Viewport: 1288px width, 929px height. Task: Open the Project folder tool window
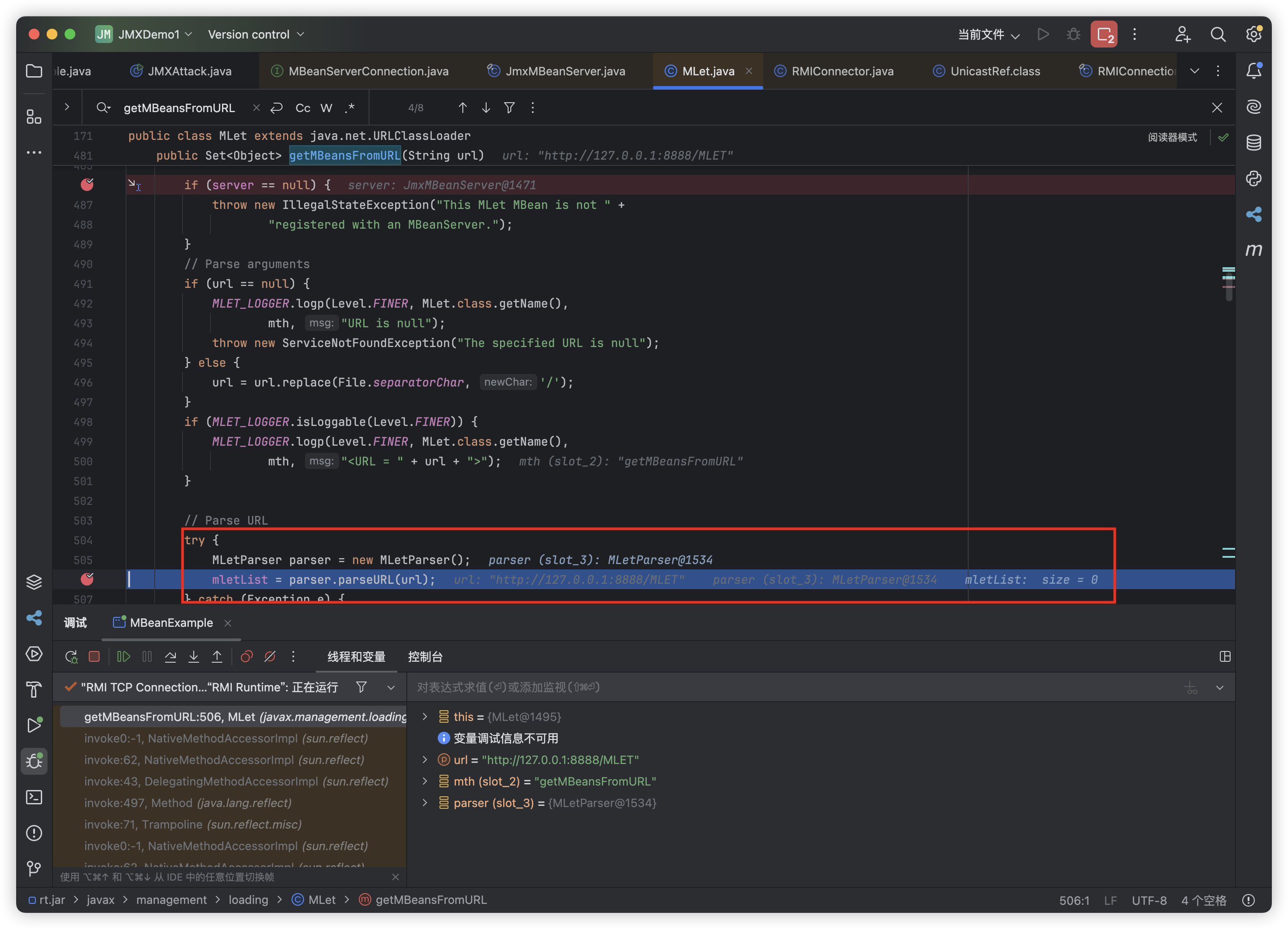34,71
